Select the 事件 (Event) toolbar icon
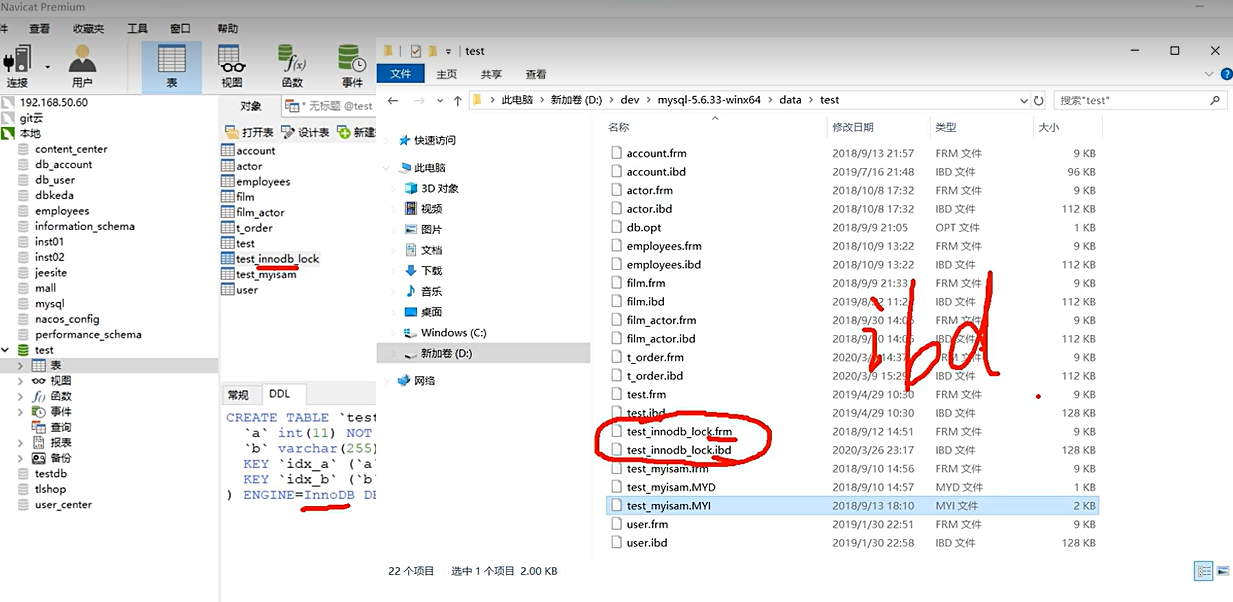 point(352,66)
